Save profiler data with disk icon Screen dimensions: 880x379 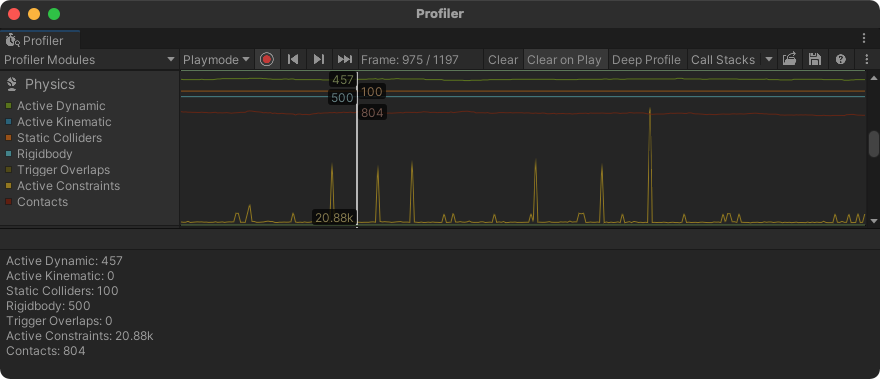pos(815,60)
